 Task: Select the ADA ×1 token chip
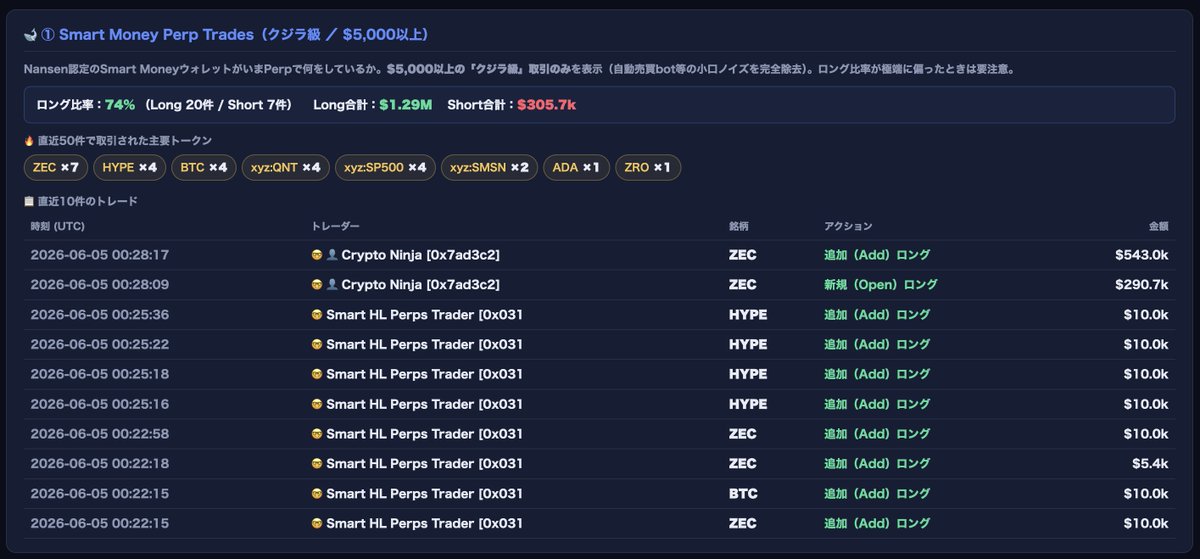576,167
